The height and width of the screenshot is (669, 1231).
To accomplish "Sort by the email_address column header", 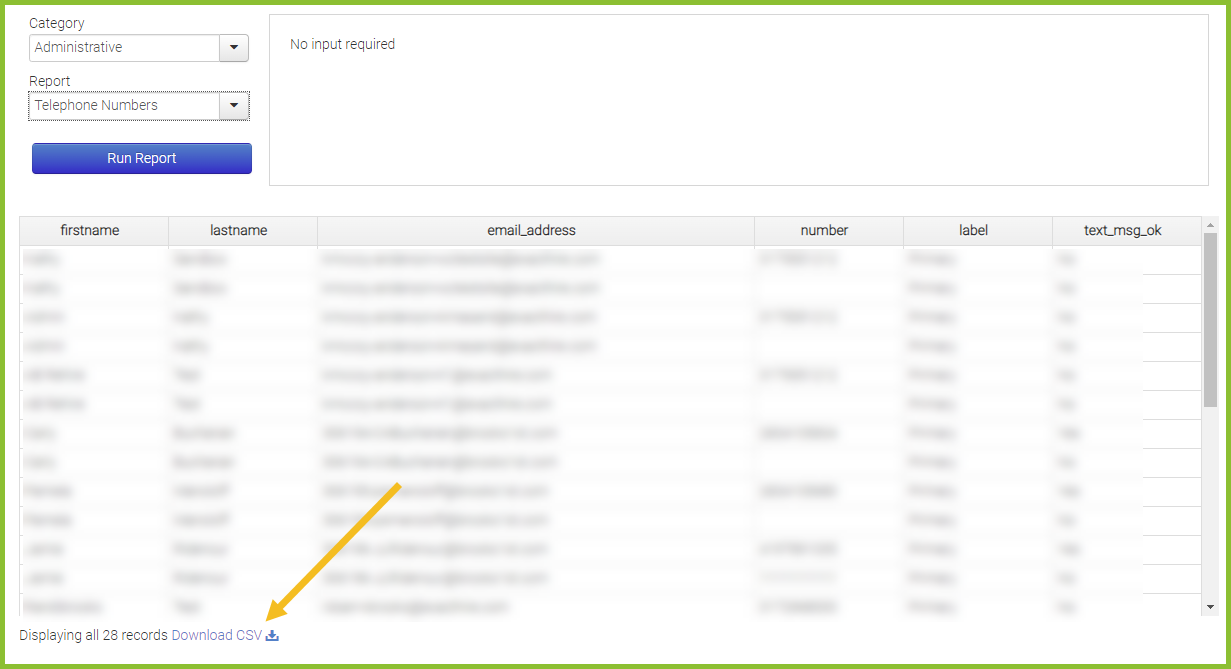I will tap(536, 231).
